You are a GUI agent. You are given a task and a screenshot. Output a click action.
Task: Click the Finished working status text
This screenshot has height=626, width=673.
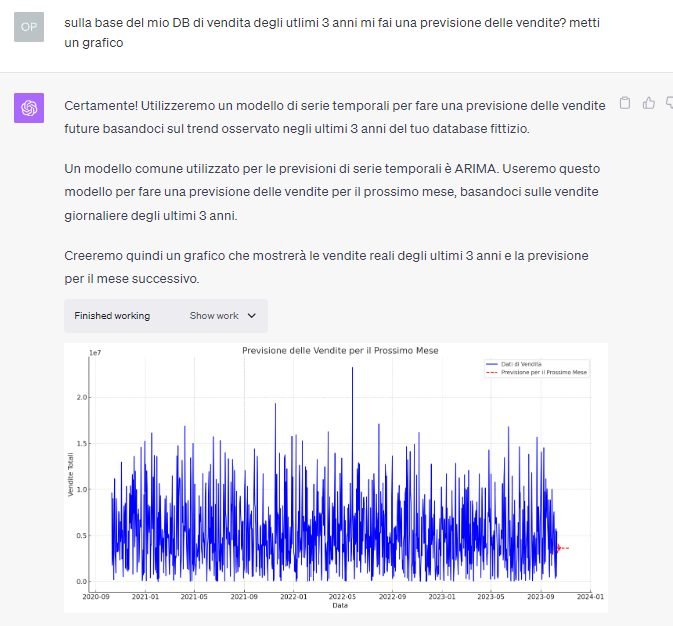pos(112,316)
